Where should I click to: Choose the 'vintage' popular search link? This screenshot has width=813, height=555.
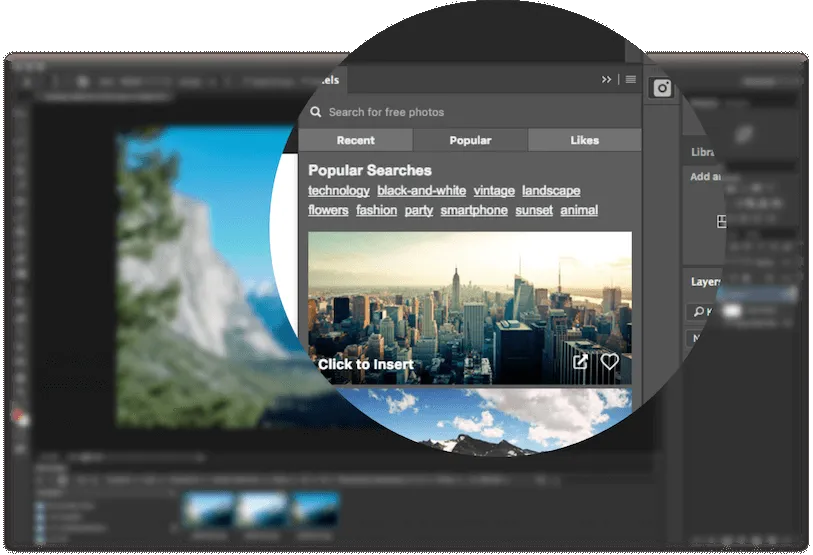pyautogui.click(x=494, y=191)
